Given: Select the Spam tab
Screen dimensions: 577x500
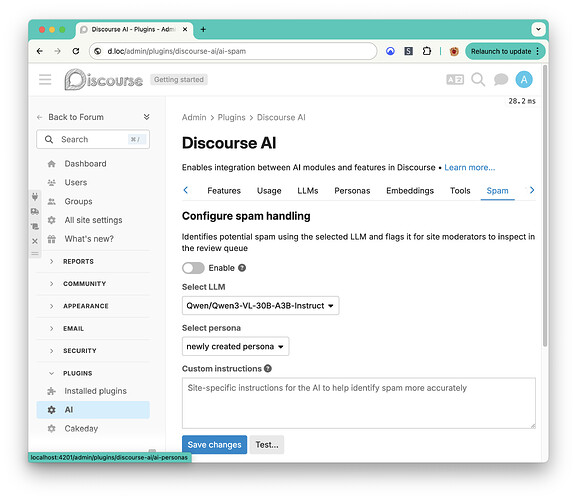Looking at the screenshot, I should coord(498,191).
